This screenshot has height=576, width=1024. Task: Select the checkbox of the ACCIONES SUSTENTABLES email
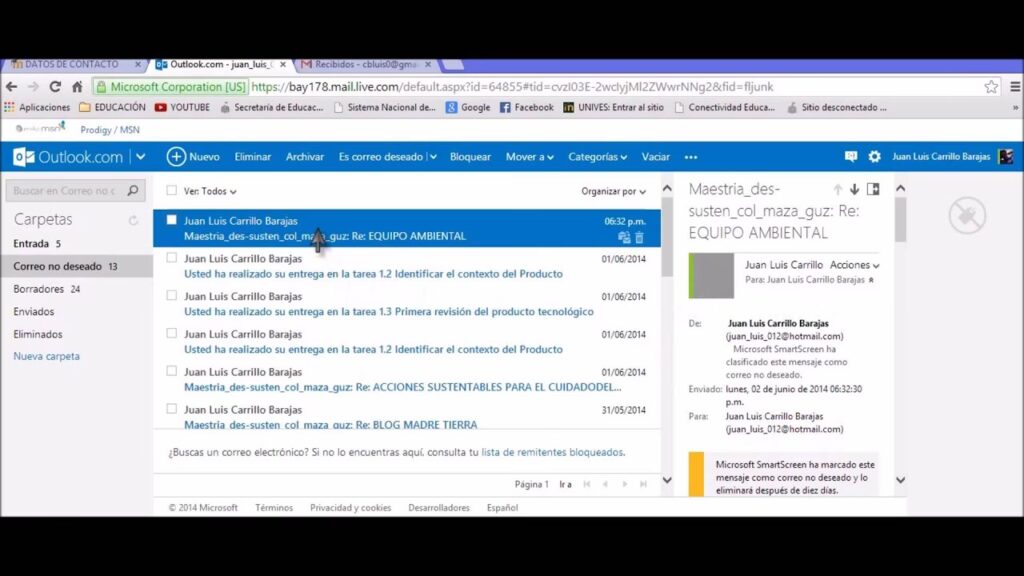coord(172,371)
